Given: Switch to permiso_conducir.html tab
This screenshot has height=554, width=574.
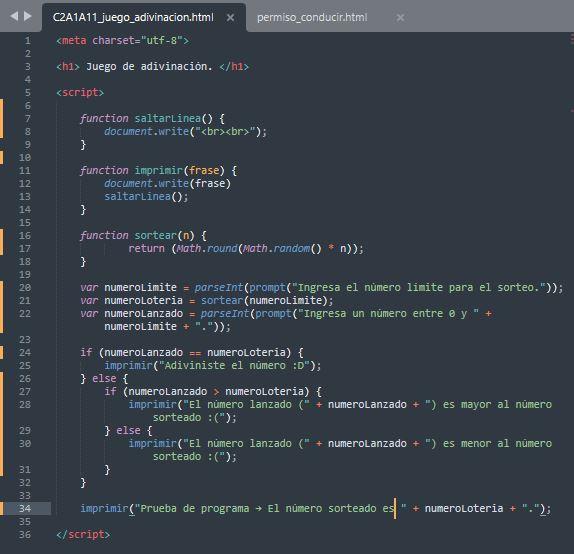Looking at the screenshot, I should tap(312, 17).
